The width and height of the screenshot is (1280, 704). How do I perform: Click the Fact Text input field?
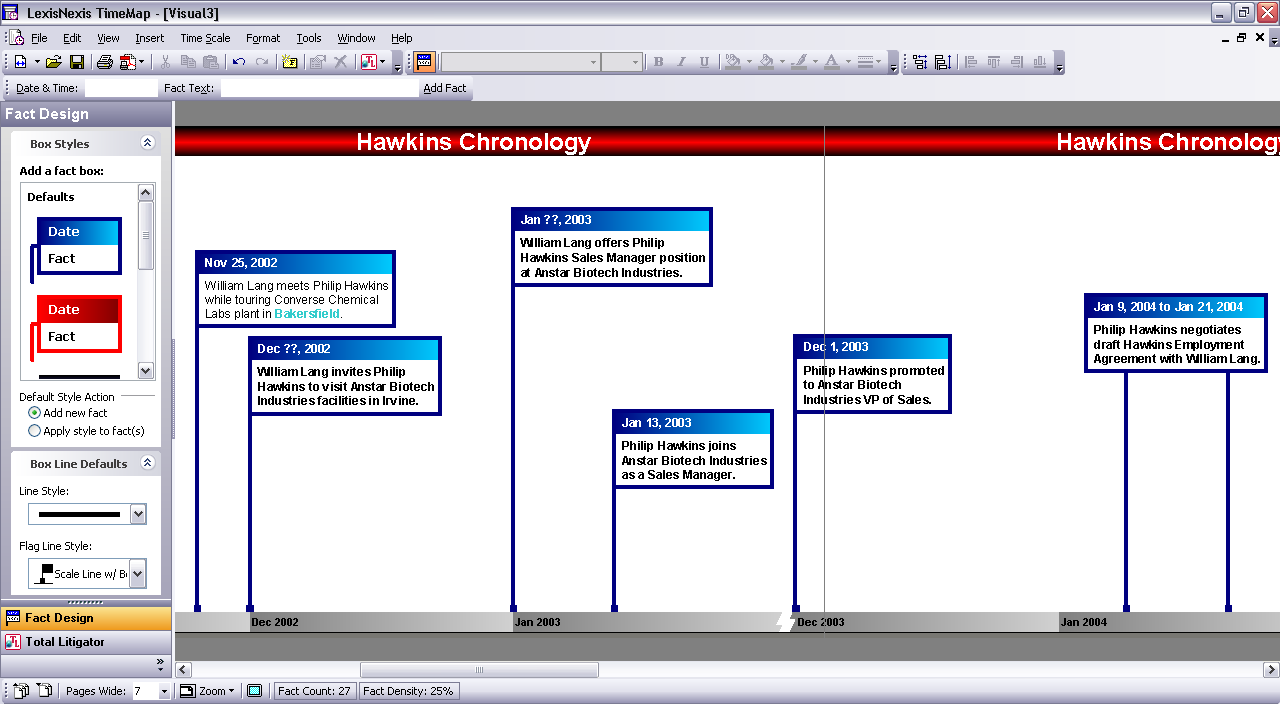[319, 88]
